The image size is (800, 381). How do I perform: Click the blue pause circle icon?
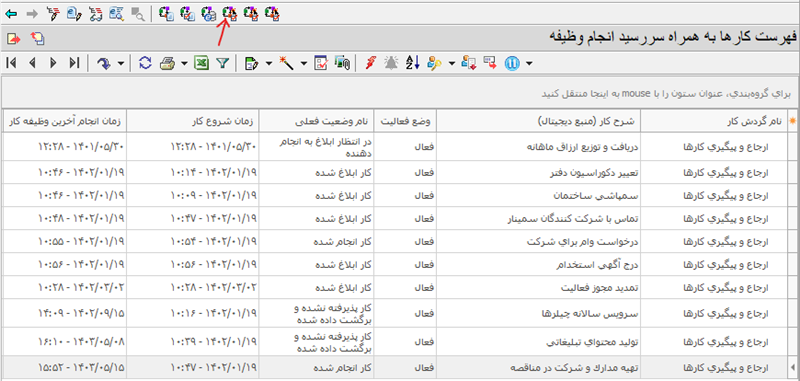512,63
